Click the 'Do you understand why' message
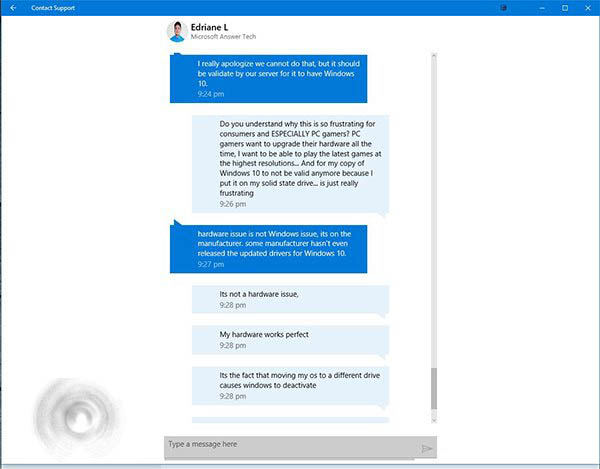Image resolution: width=600 pixels, height=469 pixels. click(290, 164)
